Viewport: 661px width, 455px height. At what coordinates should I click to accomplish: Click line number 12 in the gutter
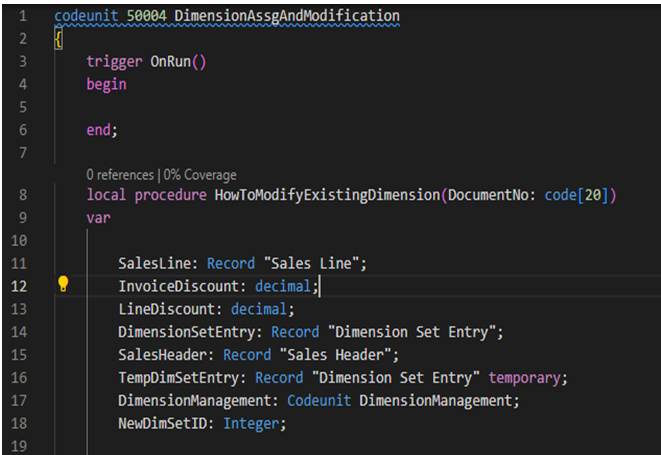pyautogui.click(x=19, y=286)
